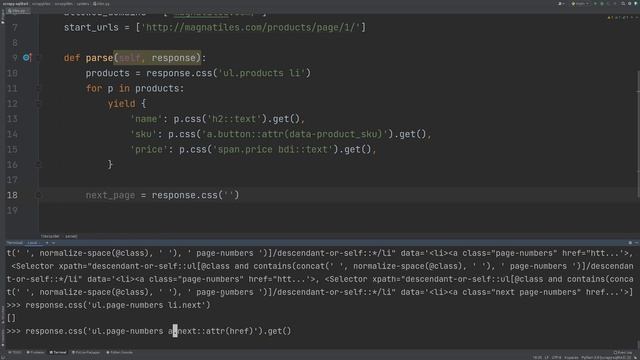Switch to the tiles.py editor tab
The image size is (640, 360).
(18, 11)
